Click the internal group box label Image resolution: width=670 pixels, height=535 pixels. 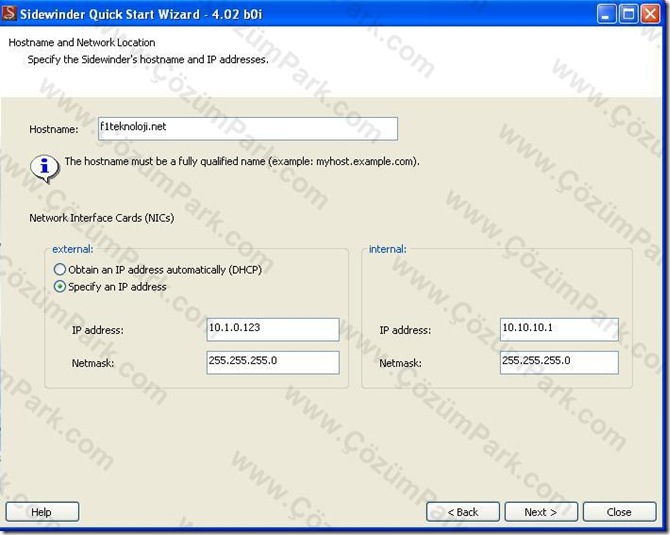(388, 249)
